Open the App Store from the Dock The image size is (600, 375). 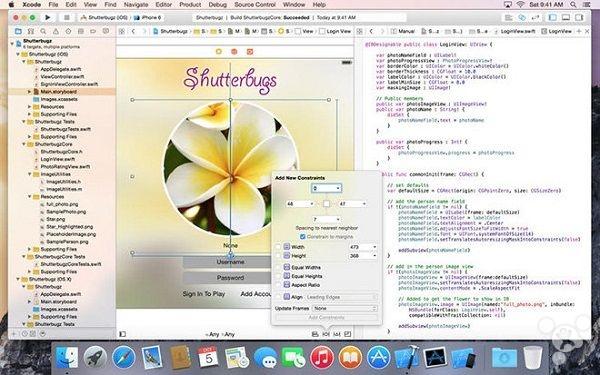(378, 357)
